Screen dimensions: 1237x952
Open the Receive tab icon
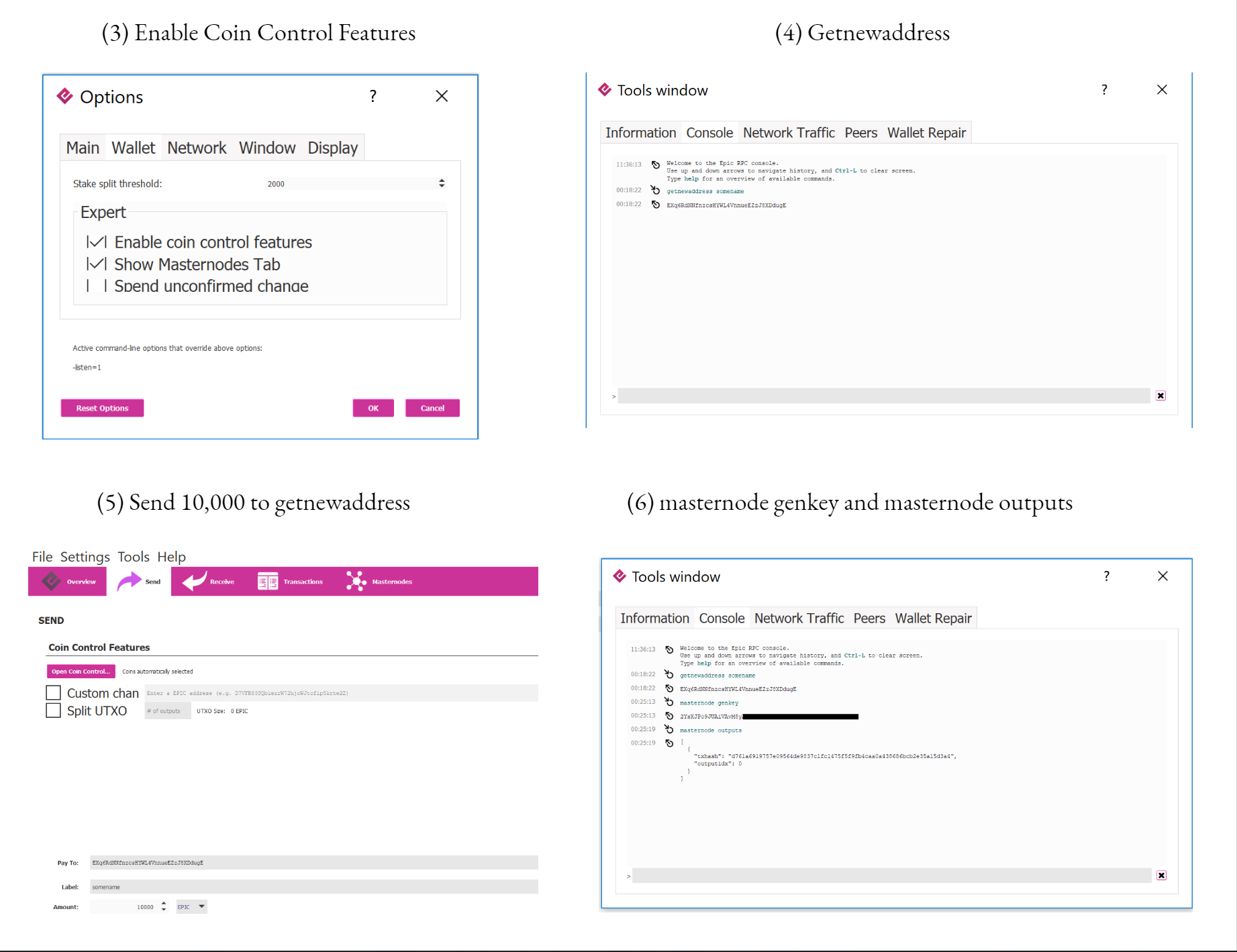pyautogui.click(x=195, y=581)
